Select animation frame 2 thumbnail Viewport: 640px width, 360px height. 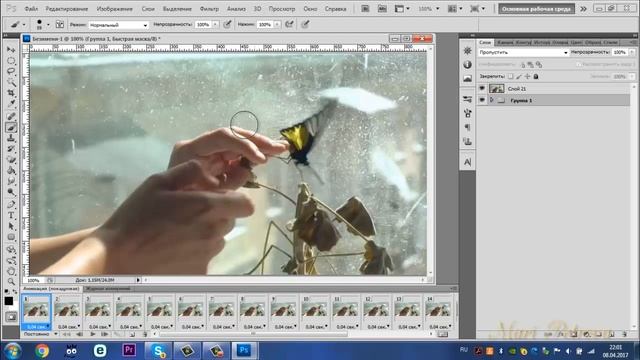pos(67,309)
